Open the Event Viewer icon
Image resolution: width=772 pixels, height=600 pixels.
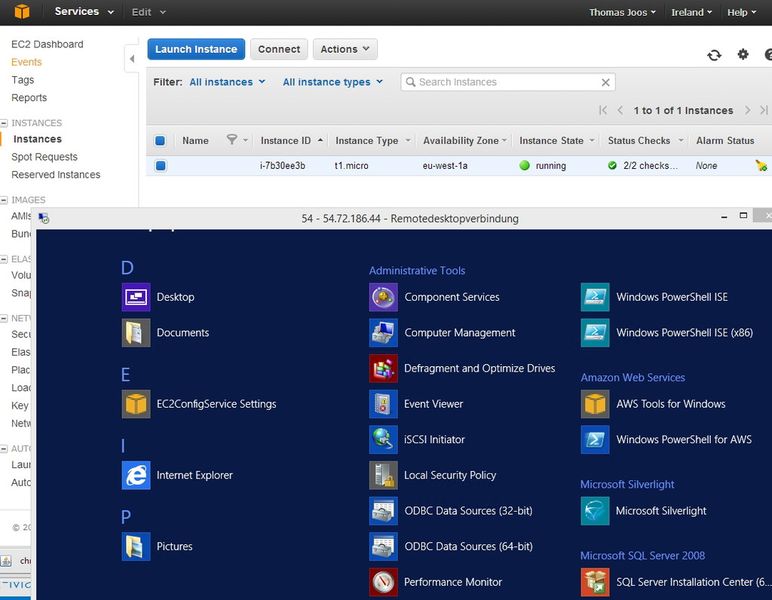coord(383,404)
